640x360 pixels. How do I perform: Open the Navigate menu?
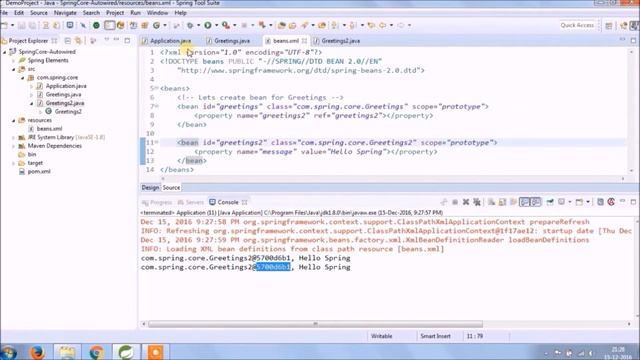pos(65,13)
